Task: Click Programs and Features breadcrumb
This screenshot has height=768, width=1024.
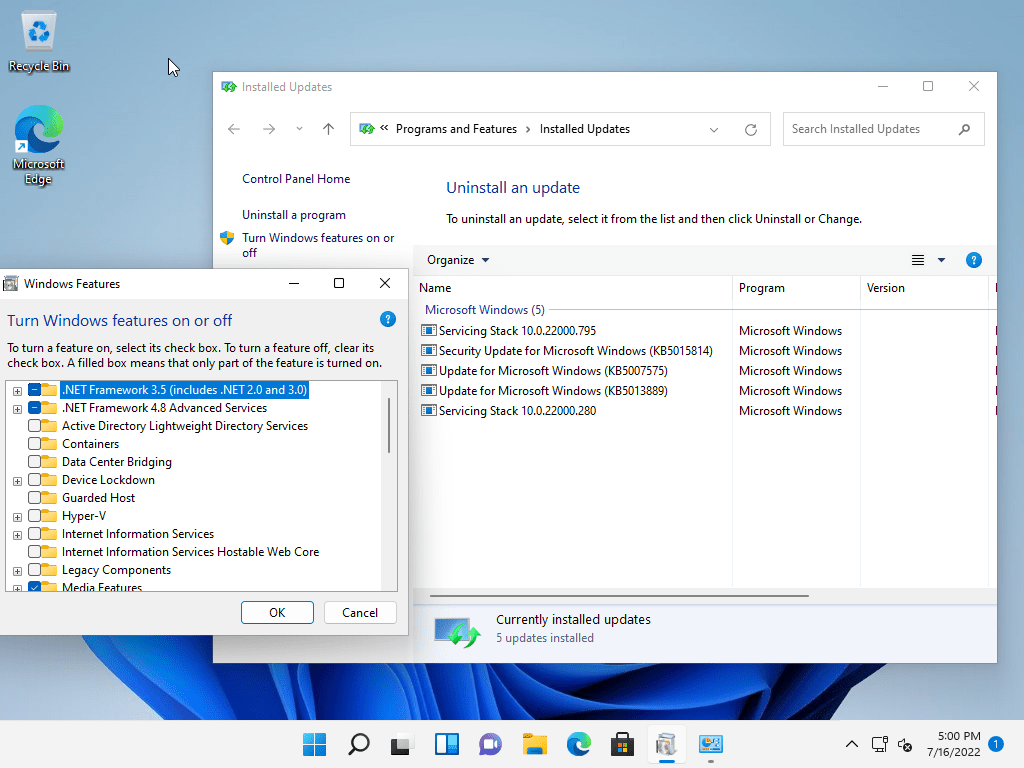Action: (x=456, y=129)
